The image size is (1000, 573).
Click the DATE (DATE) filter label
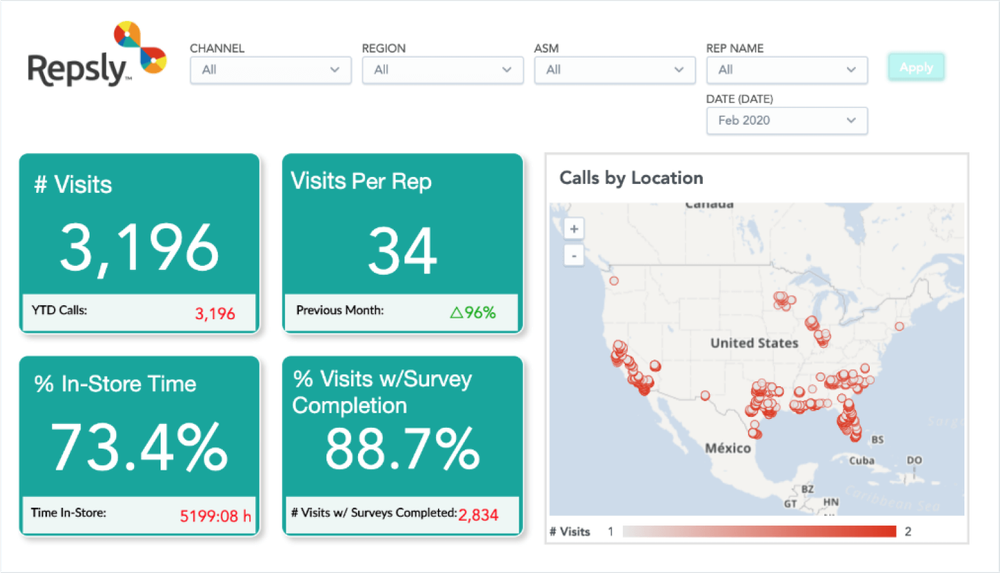pyautogui.click(x=739, y=99)
